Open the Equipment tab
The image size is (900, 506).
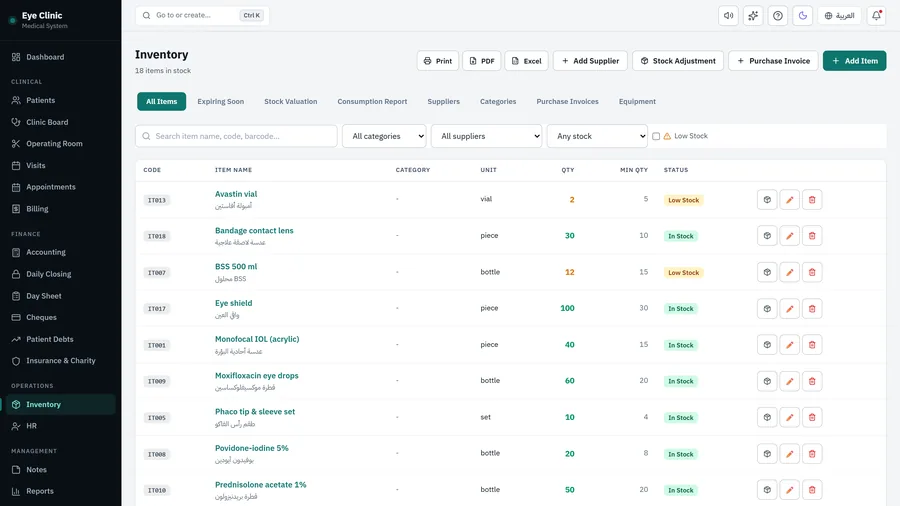click(x=637, y=102)
